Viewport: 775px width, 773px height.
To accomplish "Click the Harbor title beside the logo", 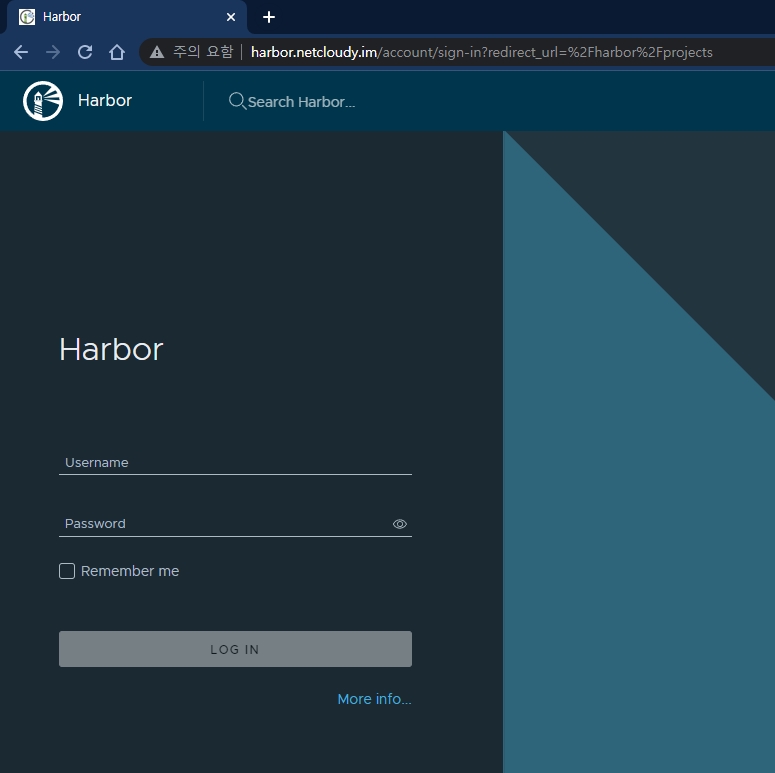I will [105, 100].
